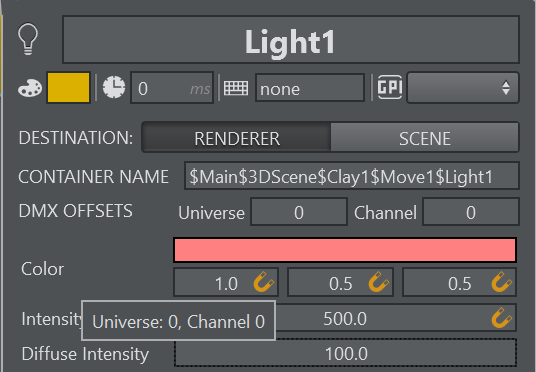The height and width of the screenshot is (372, 536).
Task: Click the light bulb icon
Action: pos(28,39)
